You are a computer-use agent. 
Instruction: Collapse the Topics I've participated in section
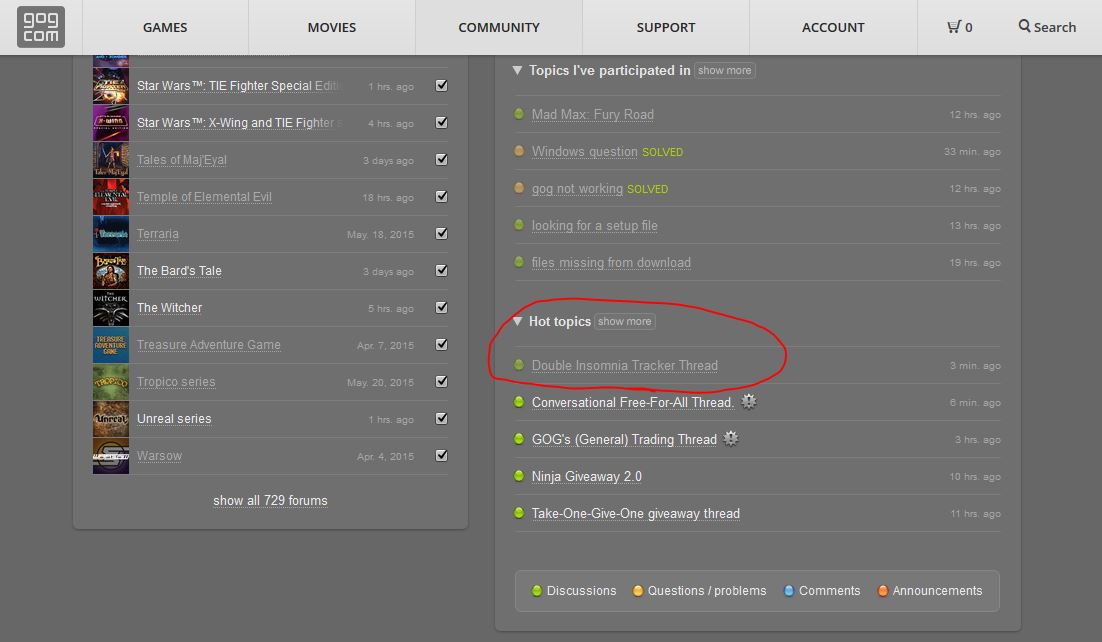tap(517, 70)
